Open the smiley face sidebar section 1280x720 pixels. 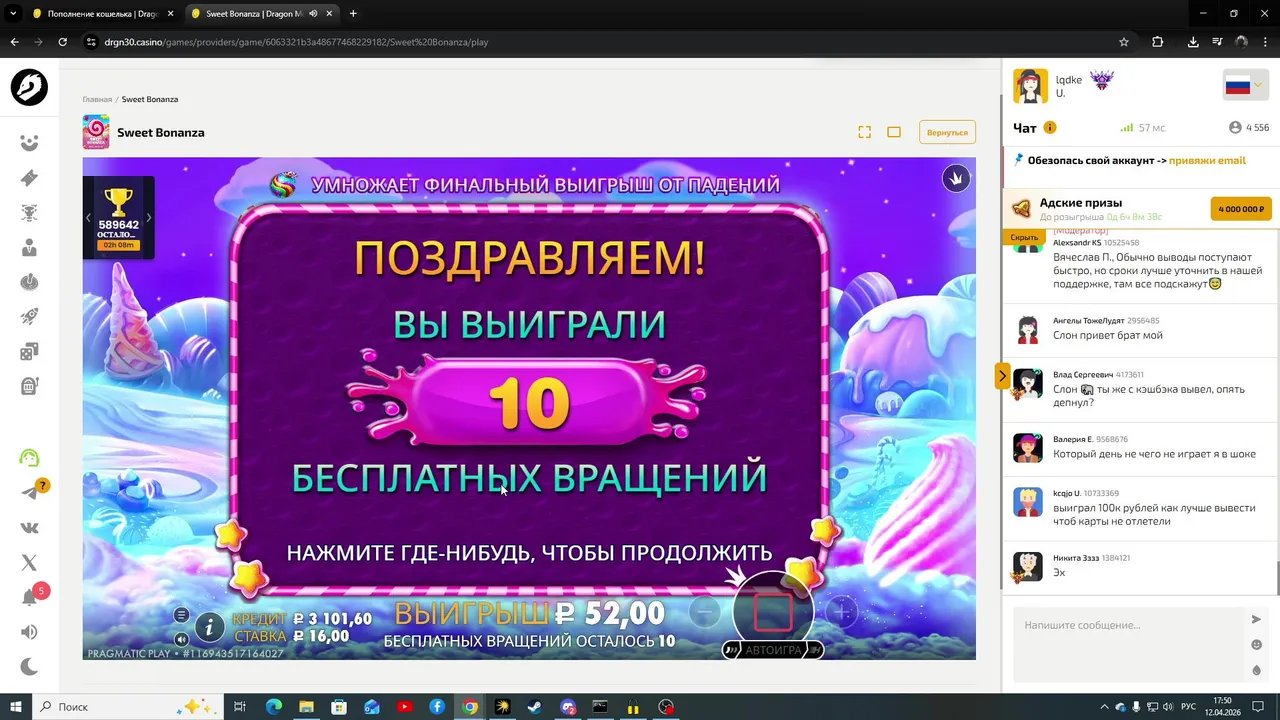tap(29, 143)
